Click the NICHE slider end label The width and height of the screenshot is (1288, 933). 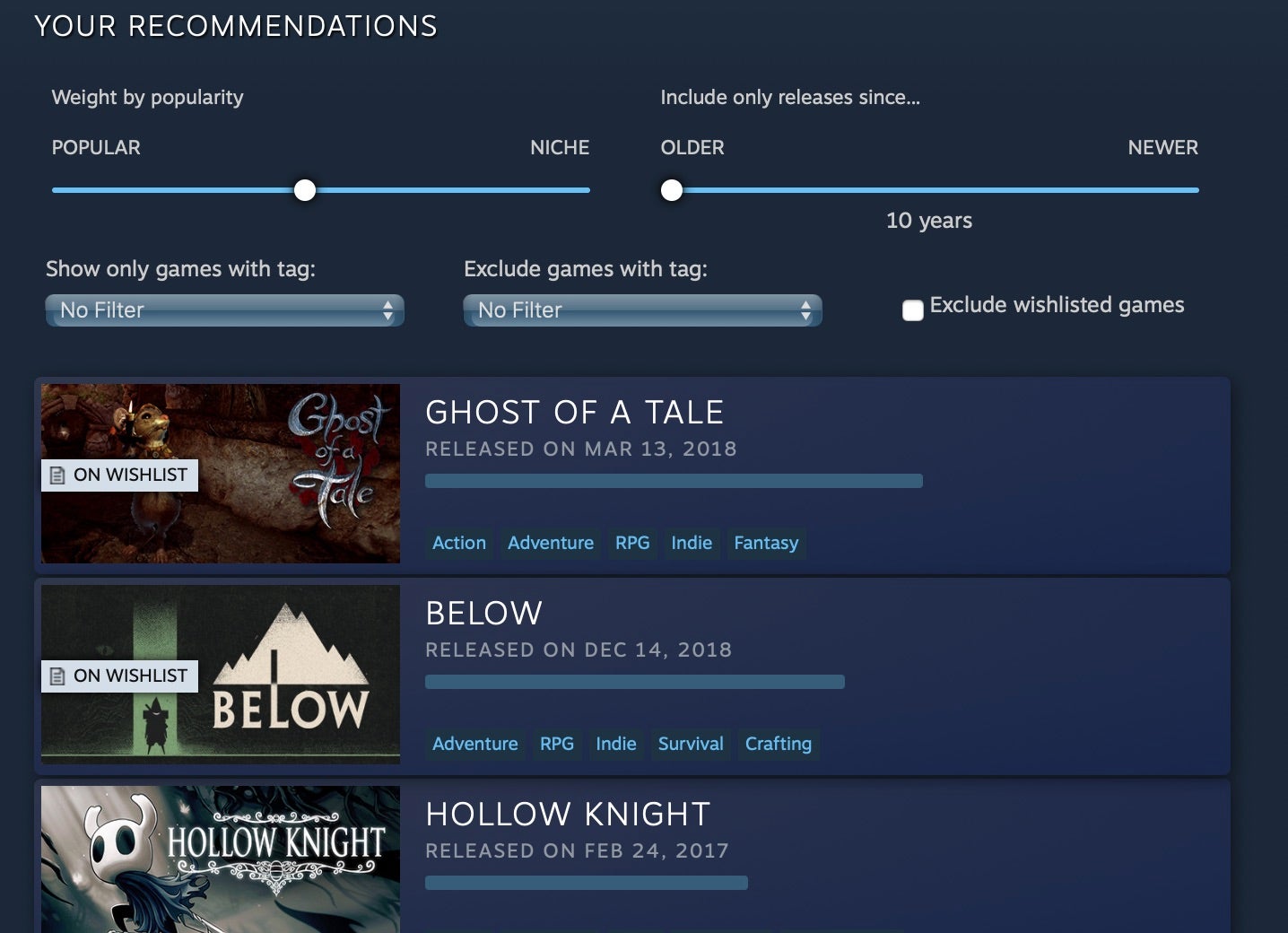coord(560,148)
